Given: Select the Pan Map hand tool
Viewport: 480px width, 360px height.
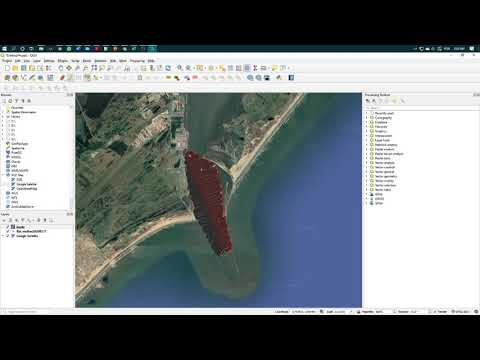Looking at the screenshot, I should [x=61, y=68].
